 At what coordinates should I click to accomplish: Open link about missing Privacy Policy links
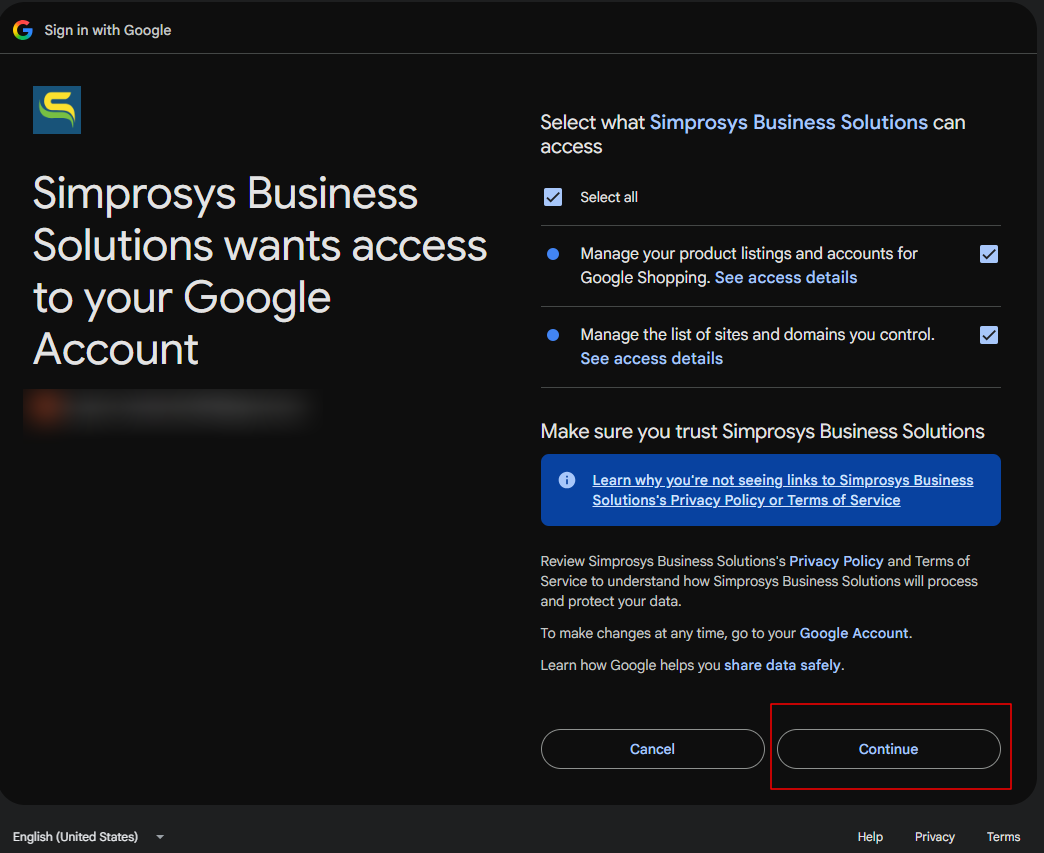782,490
